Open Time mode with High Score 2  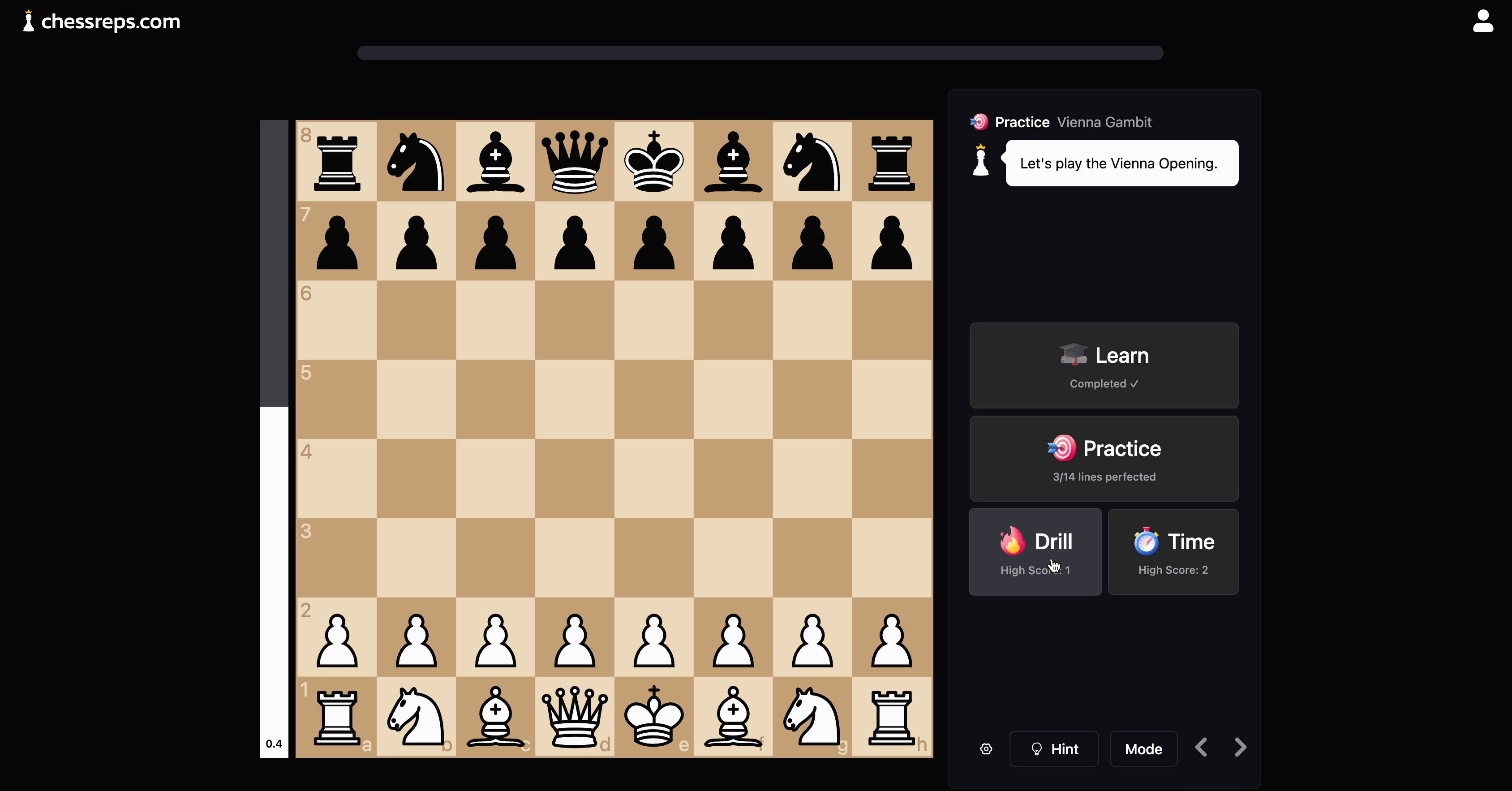pos(1173,551)
